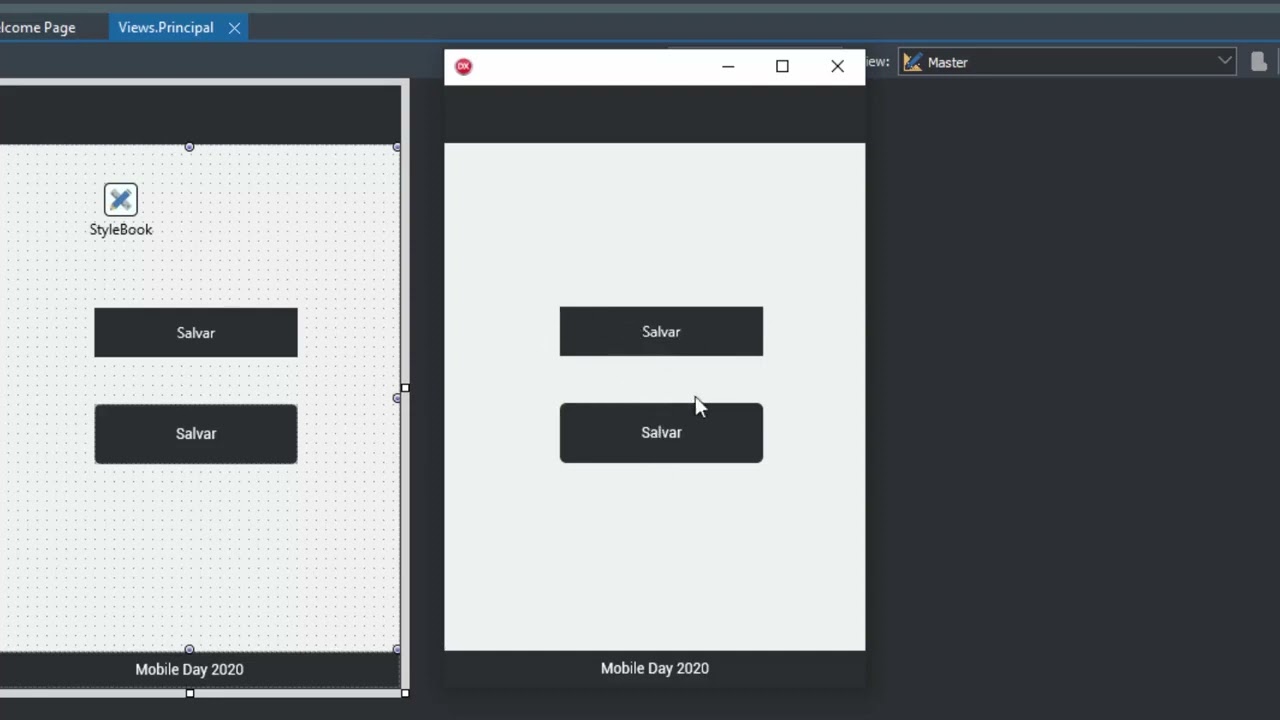Select the dark top toolbar in designer form
1280x720 pixels.
tap(200, 114)
